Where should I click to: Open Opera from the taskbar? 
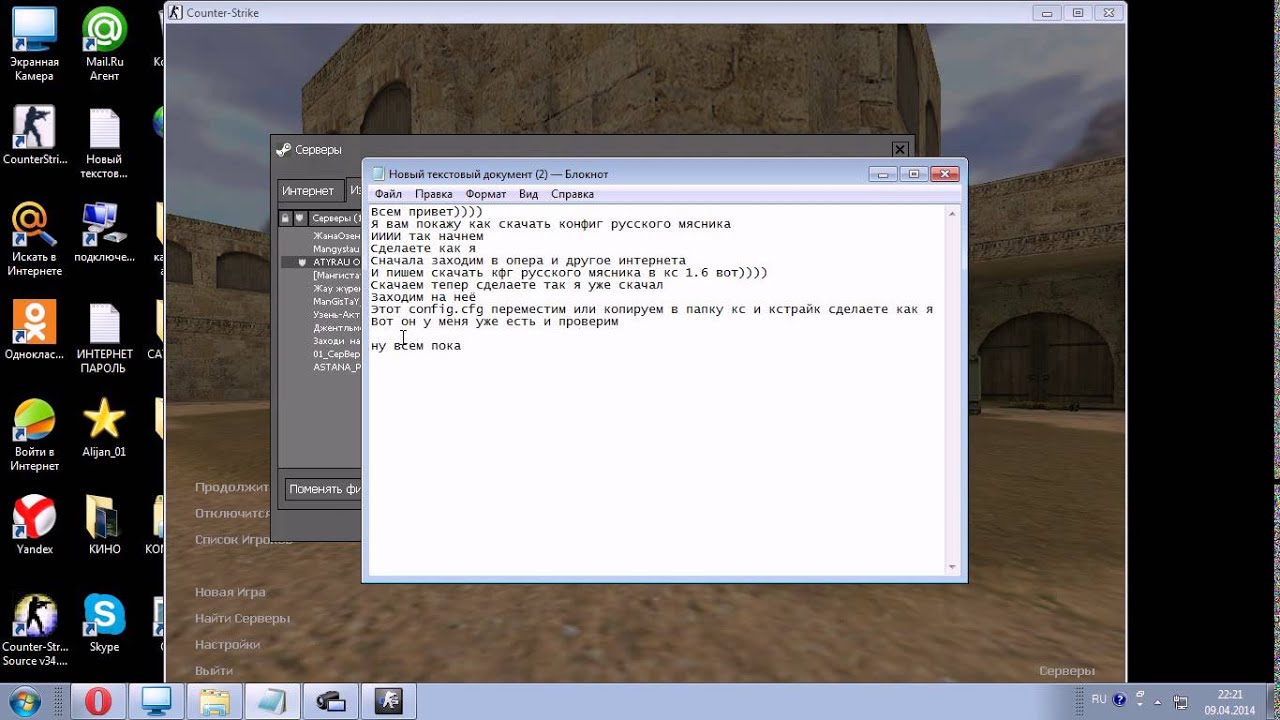click(98, 701)
